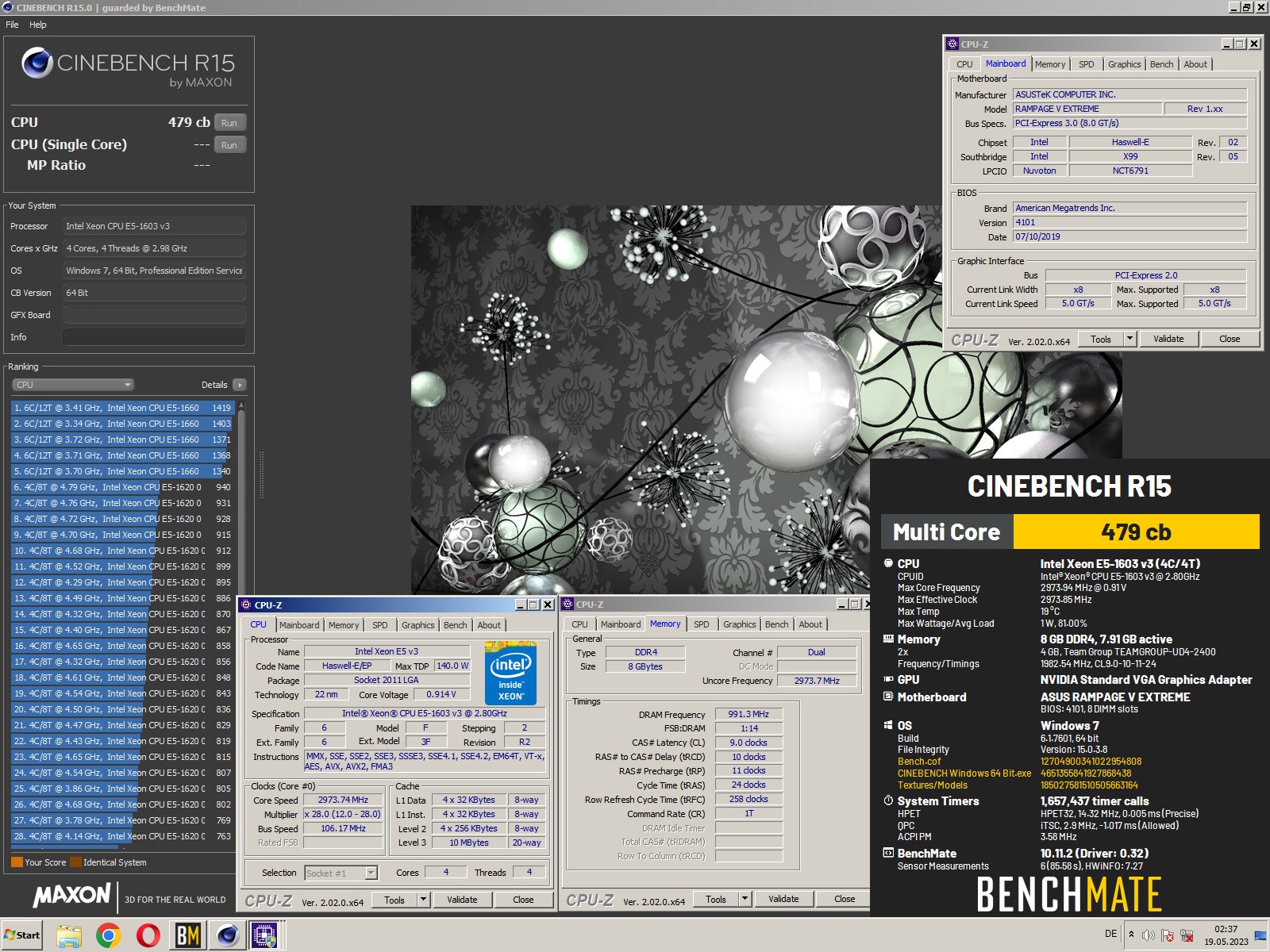1270x952 pixels.
Task: Open the Help menu
Action: [x=38, y=25]
